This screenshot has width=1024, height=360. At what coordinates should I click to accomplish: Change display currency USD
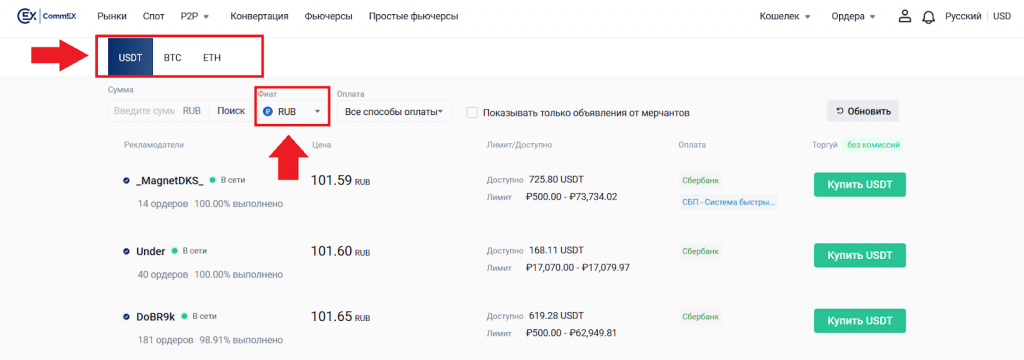[1002, 16]
